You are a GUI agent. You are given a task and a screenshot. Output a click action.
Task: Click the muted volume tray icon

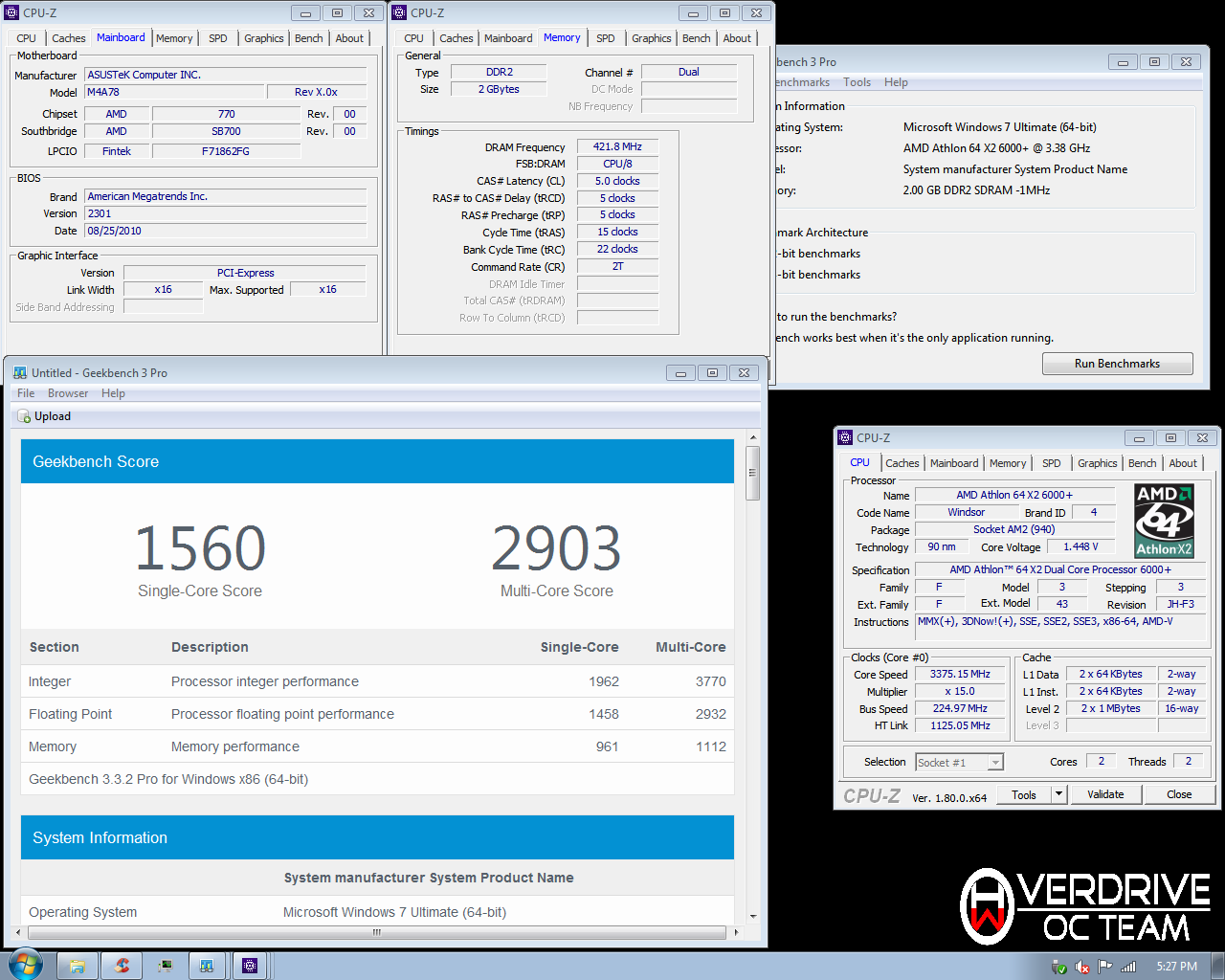tap(1082, 967)
